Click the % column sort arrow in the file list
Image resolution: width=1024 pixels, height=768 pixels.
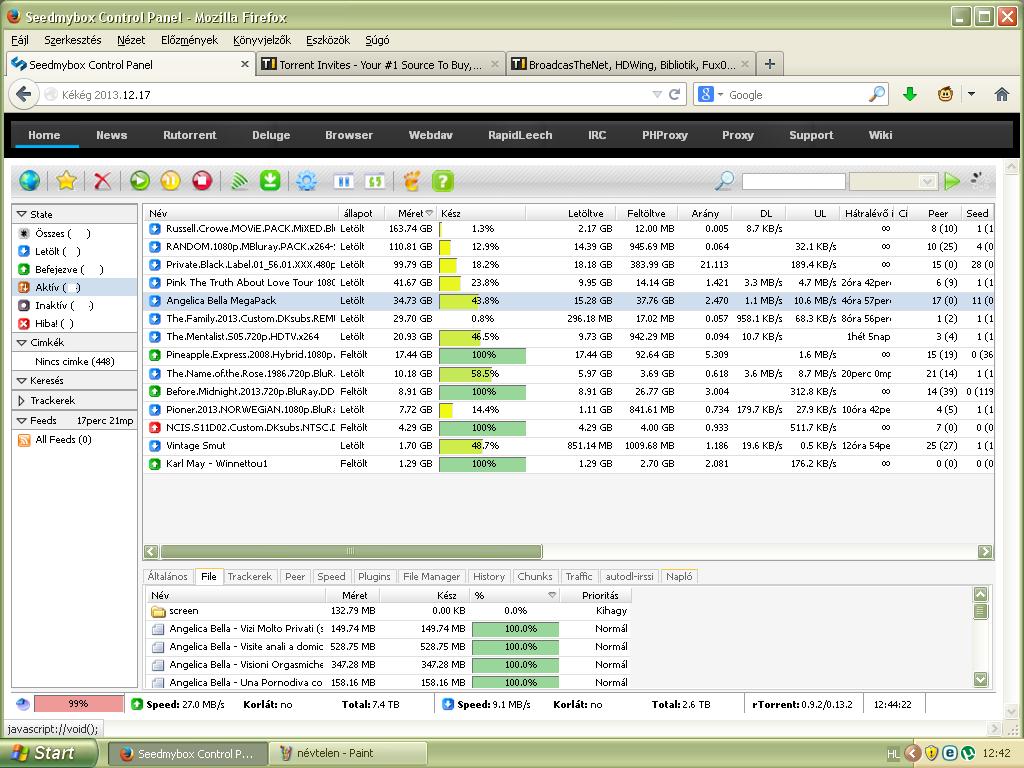pyautogui.click(x=552, y=595)
